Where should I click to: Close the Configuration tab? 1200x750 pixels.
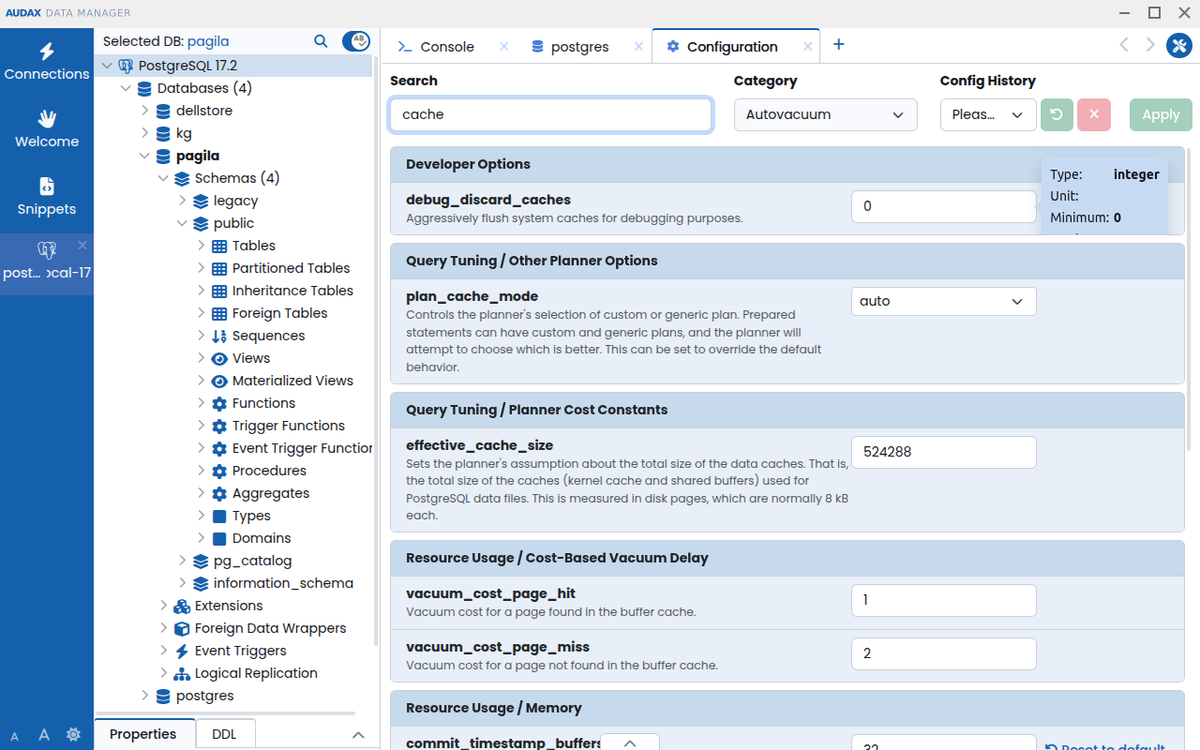tap(807, 47)
